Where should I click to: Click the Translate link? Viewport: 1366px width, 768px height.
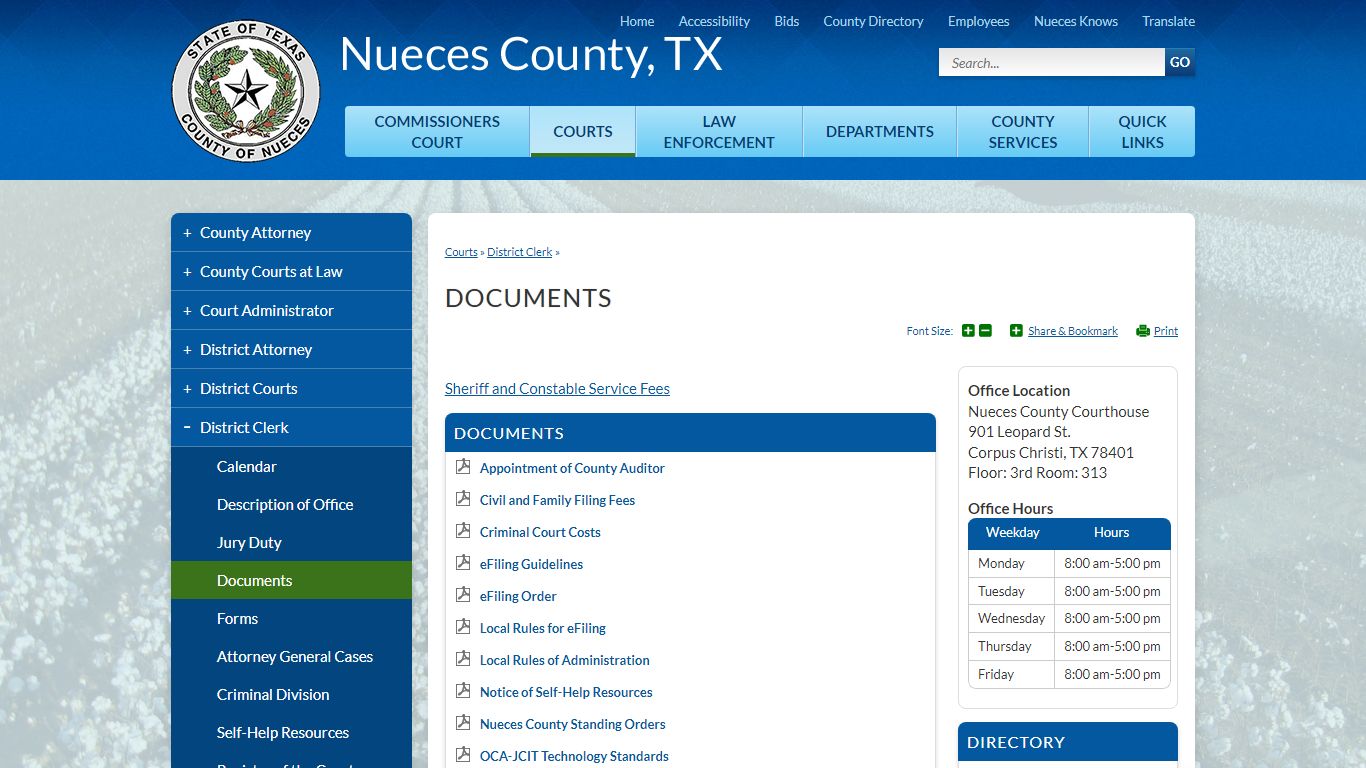[1169, 21]
